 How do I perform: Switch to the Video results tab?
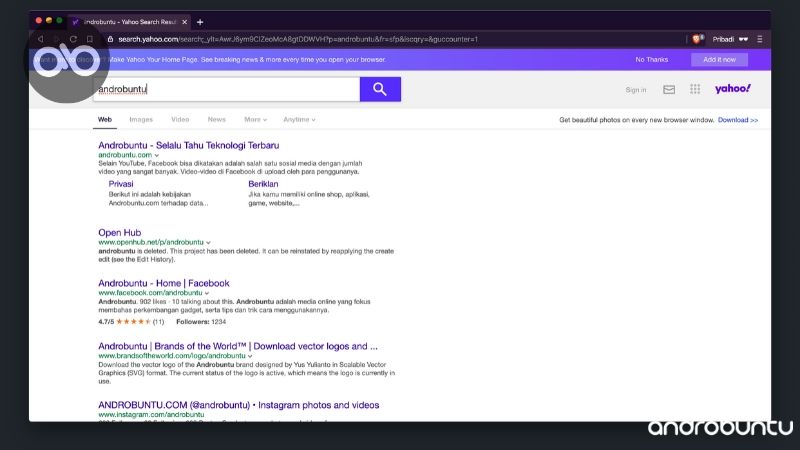pos(180,119)
